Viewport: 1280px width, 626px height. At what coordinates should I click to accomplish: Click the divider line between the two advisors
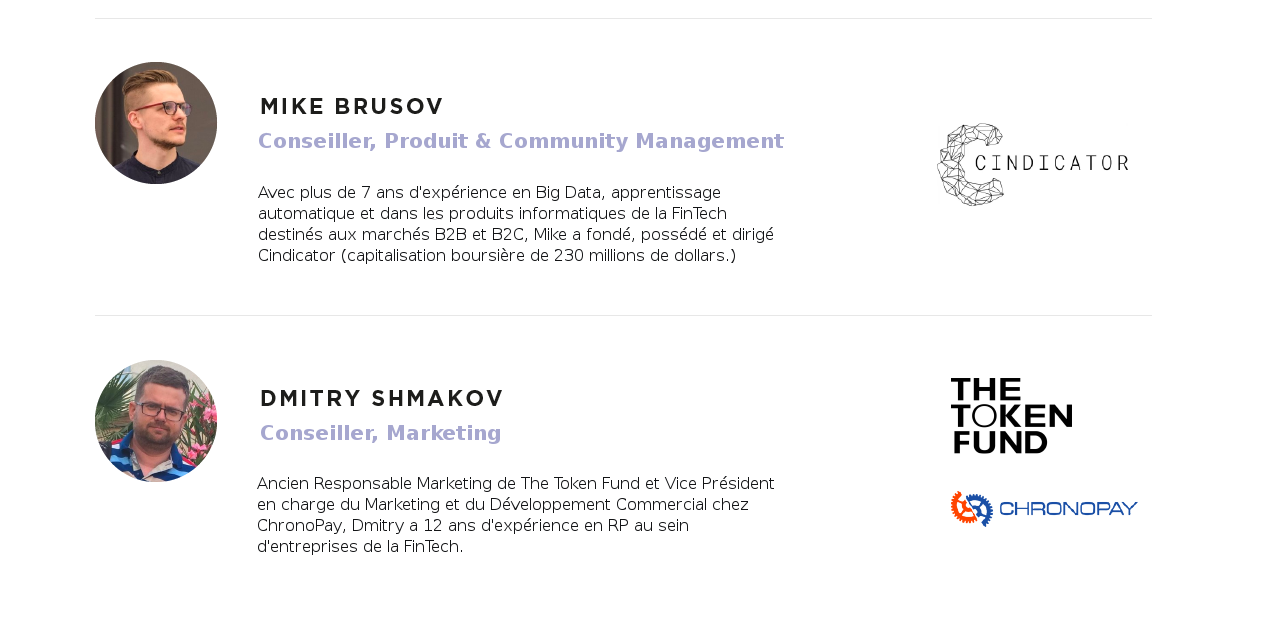click(x=623, y=315)
